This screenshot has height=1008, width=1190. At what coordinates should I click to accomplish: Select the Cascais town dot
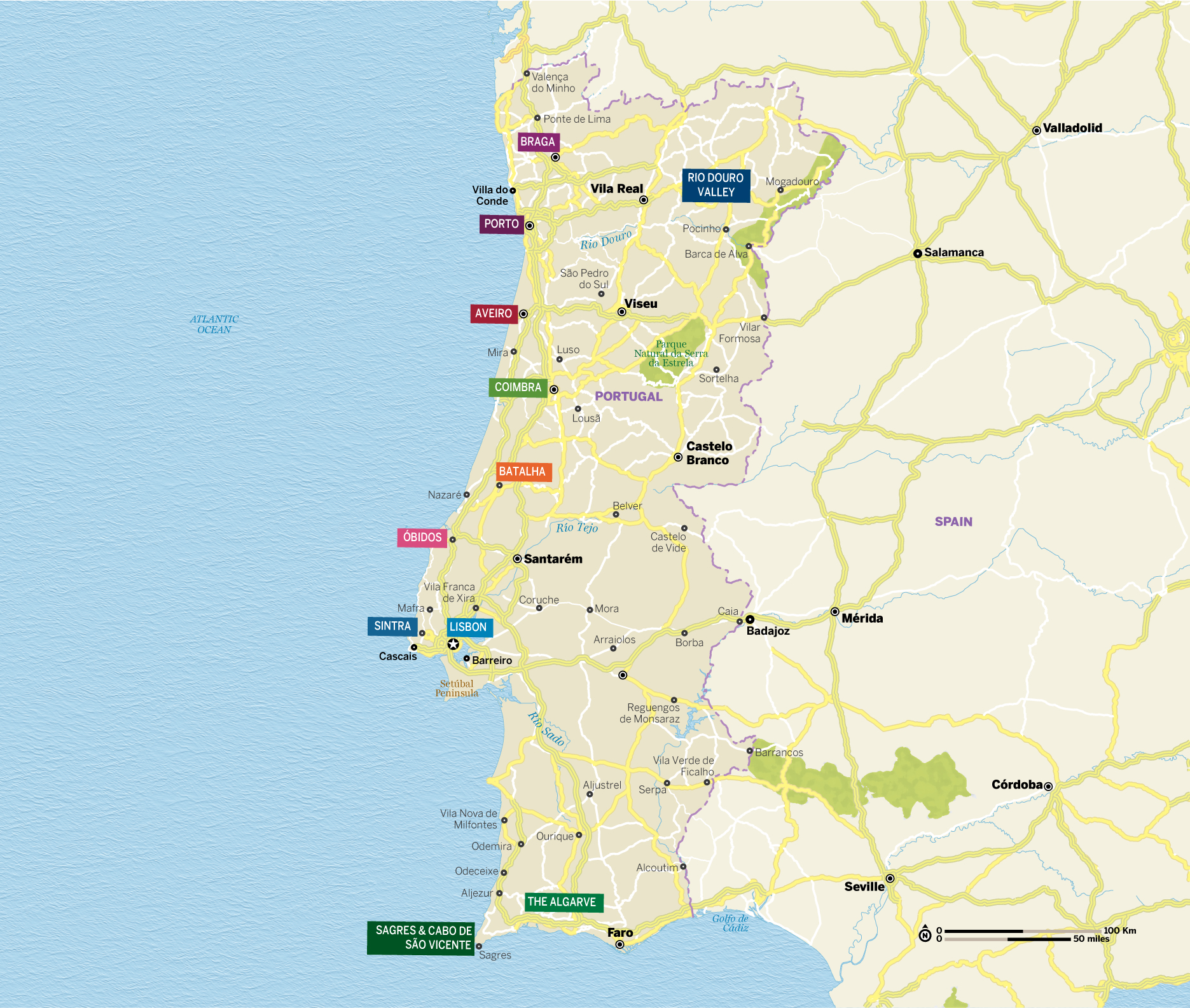414,647
